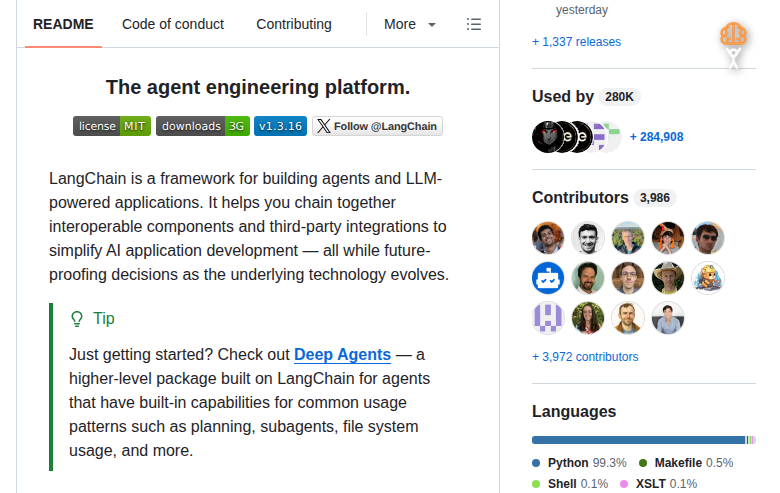The width and height of the screenshot is (780, 493).
Task: Open the purple pixel-pattern contributor avatar
Action: pyautogui.click(x=548, y=317)
